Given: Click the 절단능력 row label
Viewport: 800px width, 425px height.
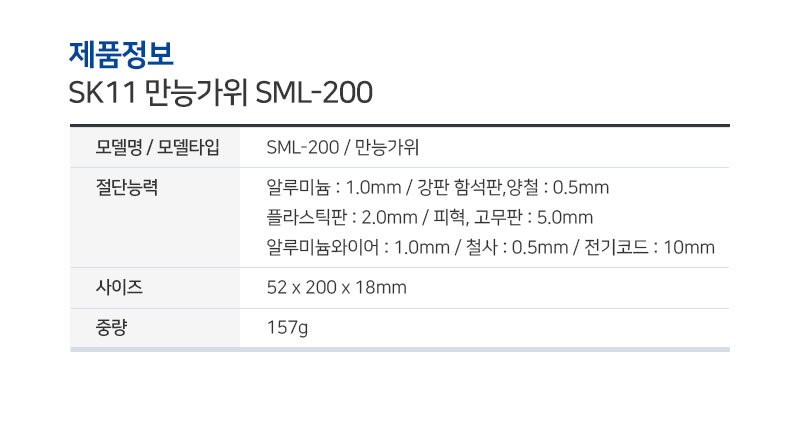Looking at the screenshot, I should pyautogui.click(x=127, y=187).
